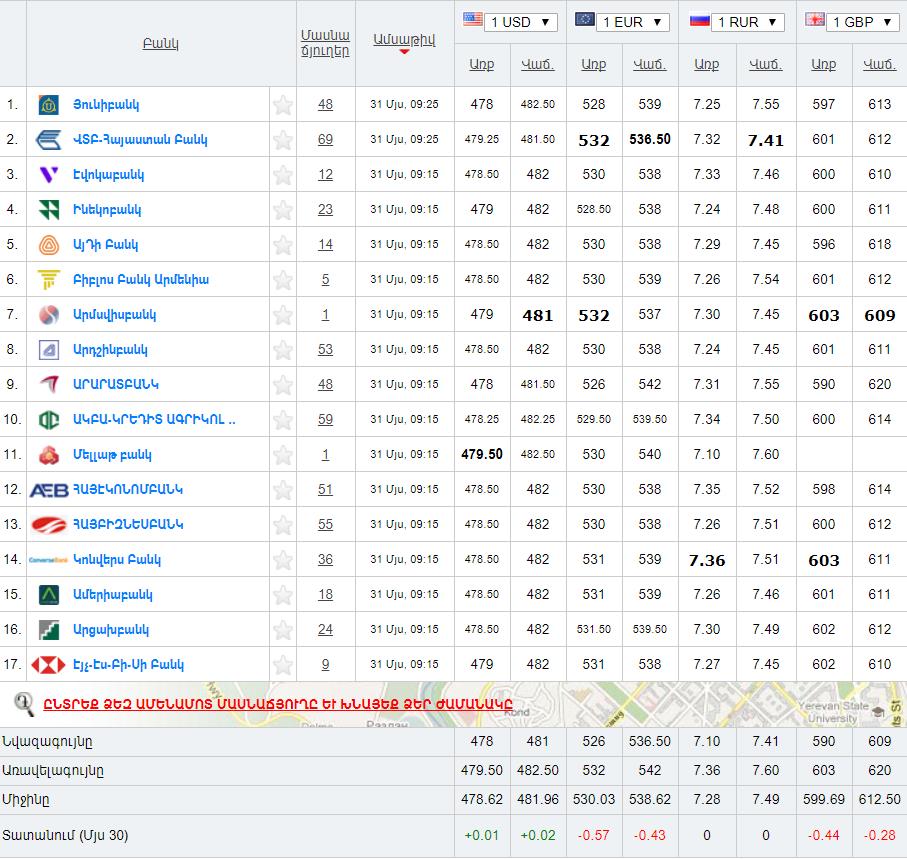
Task: Click the Unibank logo icon in row 1
Action: [48, 105]
